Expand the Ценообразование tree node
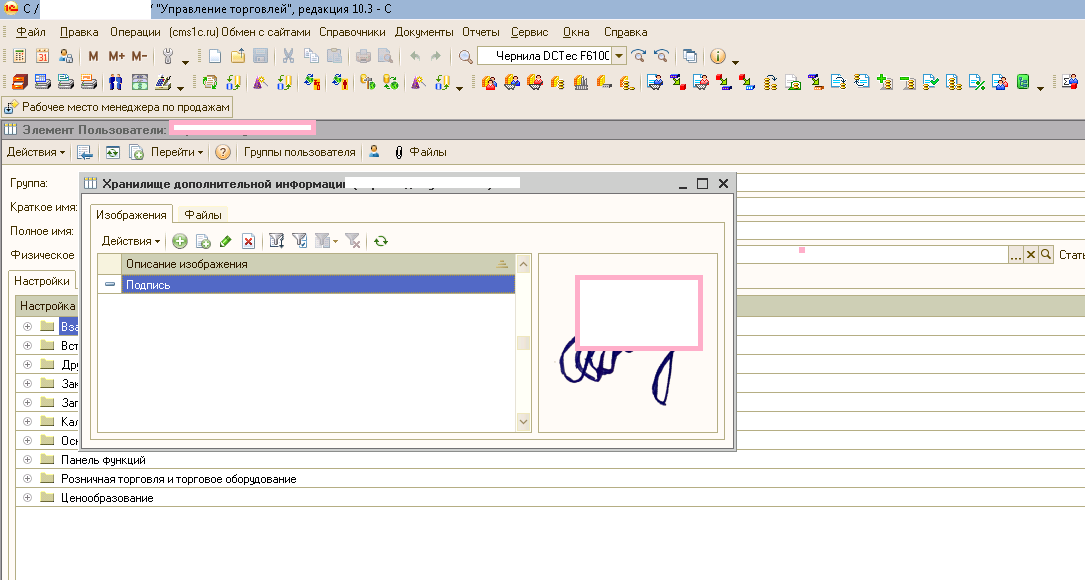 click(x=27, y=498)
